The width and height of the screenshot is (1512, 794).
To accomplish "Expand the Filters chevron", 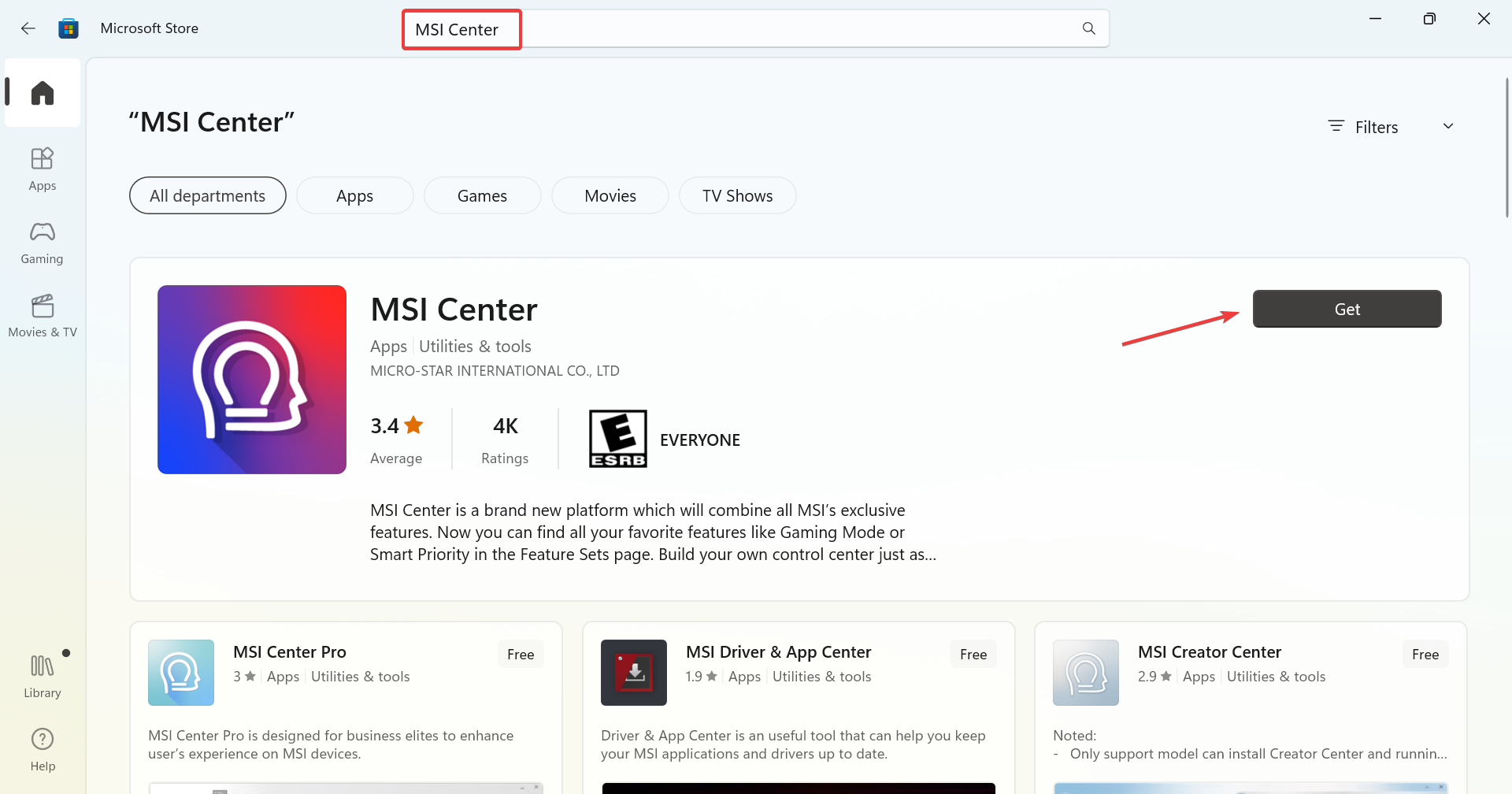I will click(x=1448, y=126).
